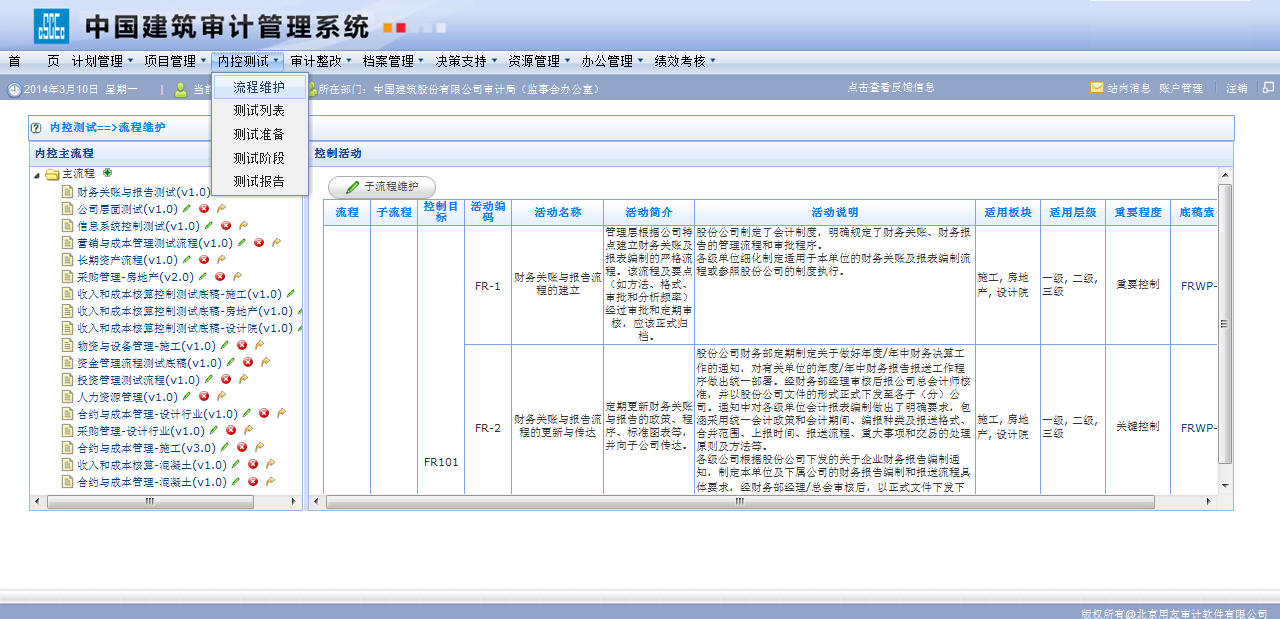Open 站内消息 envelope icon

(1097, 88)
